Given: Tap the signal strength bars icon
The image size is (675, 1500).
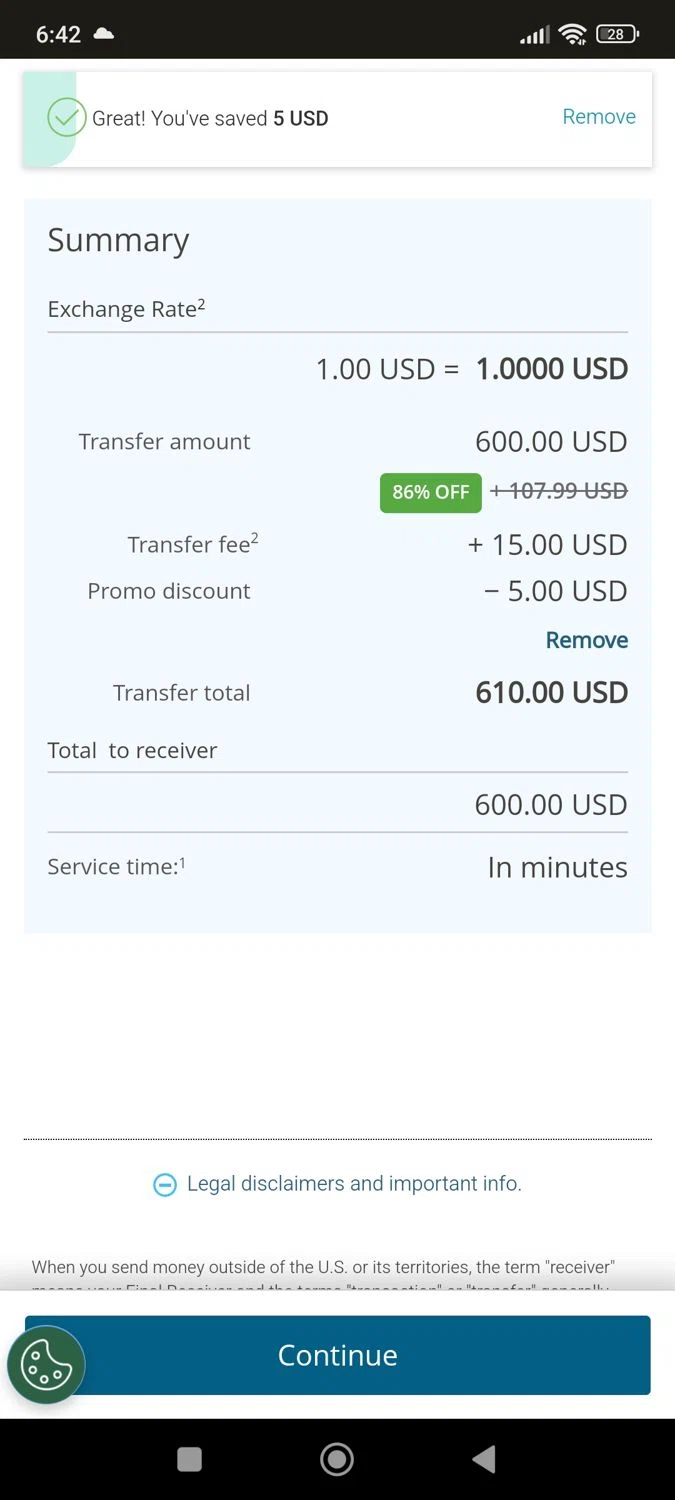Looking at the screenshot, I should pos(535,35).
